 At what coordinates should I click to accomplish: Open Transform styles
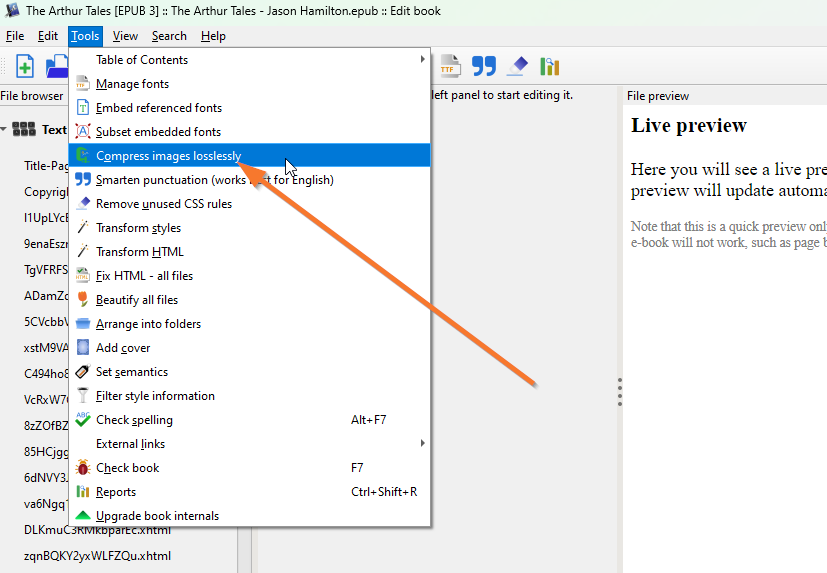249,228
